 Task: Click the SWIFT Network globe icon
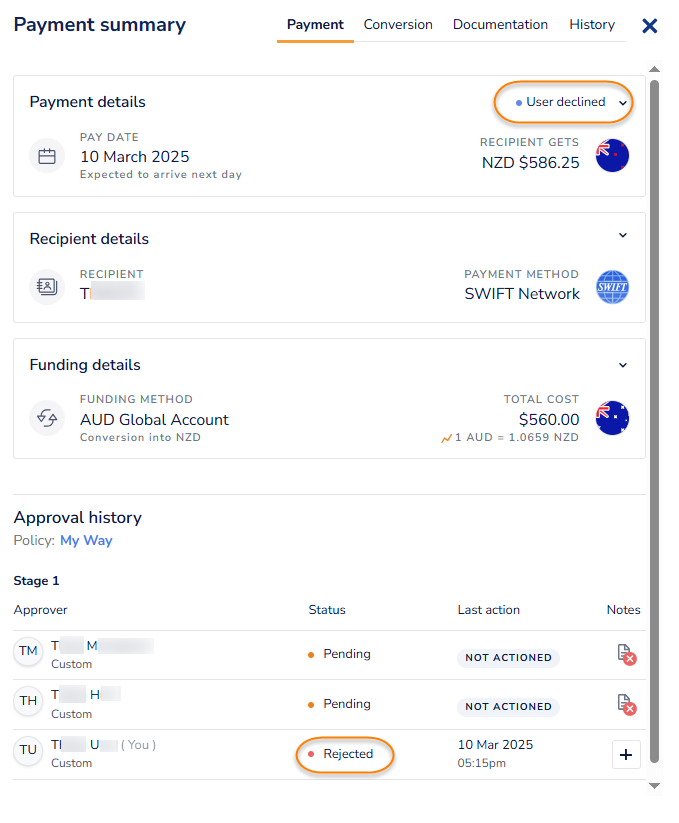coord(612,287)
